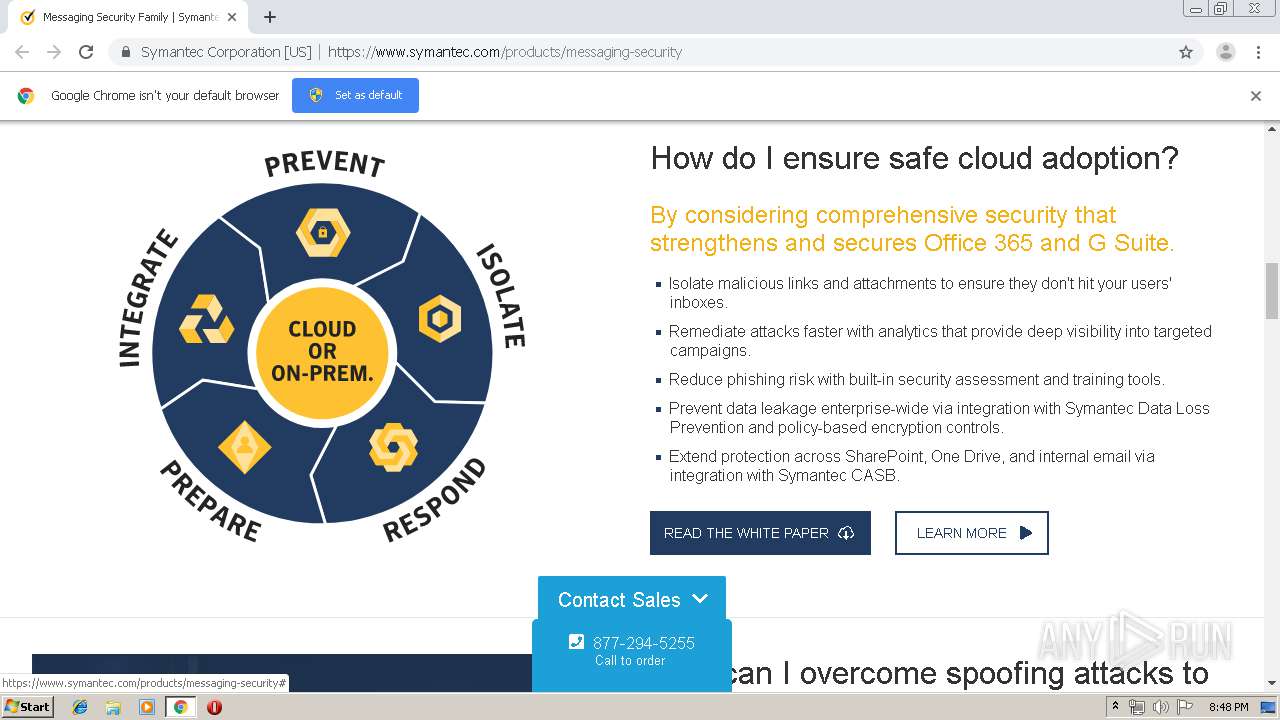Viewport: 1280px width, 720px height.
Task: Click the RESPOND label on the wheel
Action: (434, 501)
